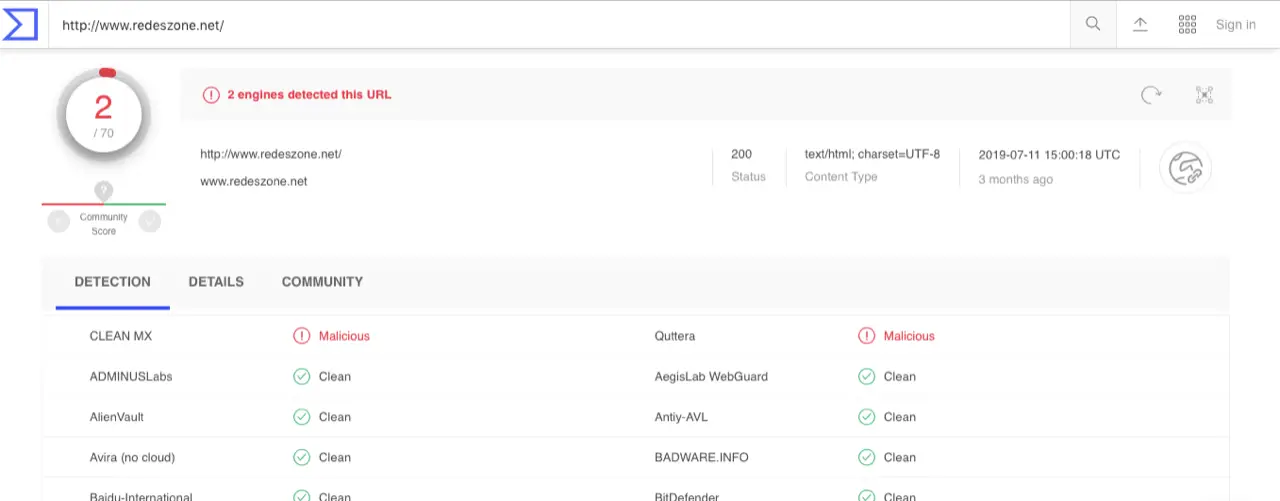This screenshot has width=1280, height=501.
Task: Click the CLEAN MX engine name
Action: 121,336
